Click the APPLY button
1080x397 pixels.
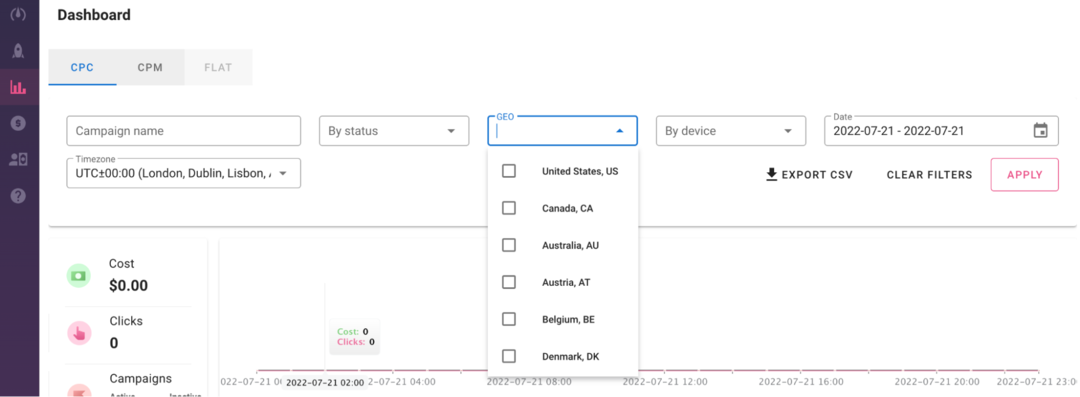(1024, 174)
